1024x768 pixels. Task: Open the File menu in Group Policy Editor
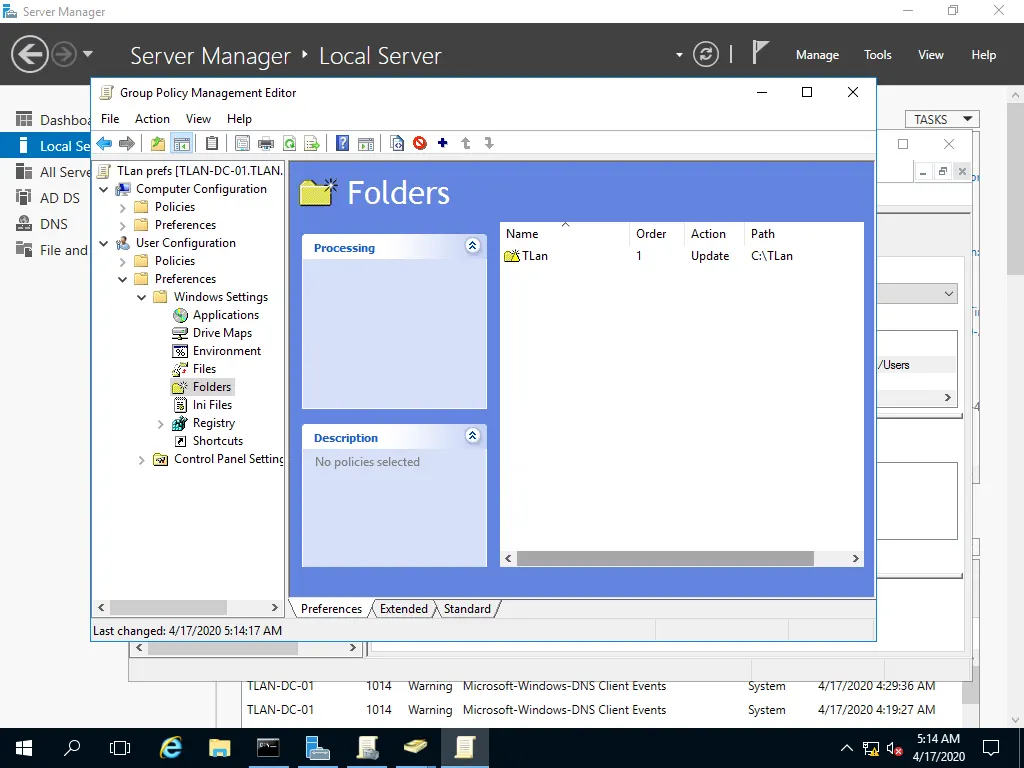(110, 119)
